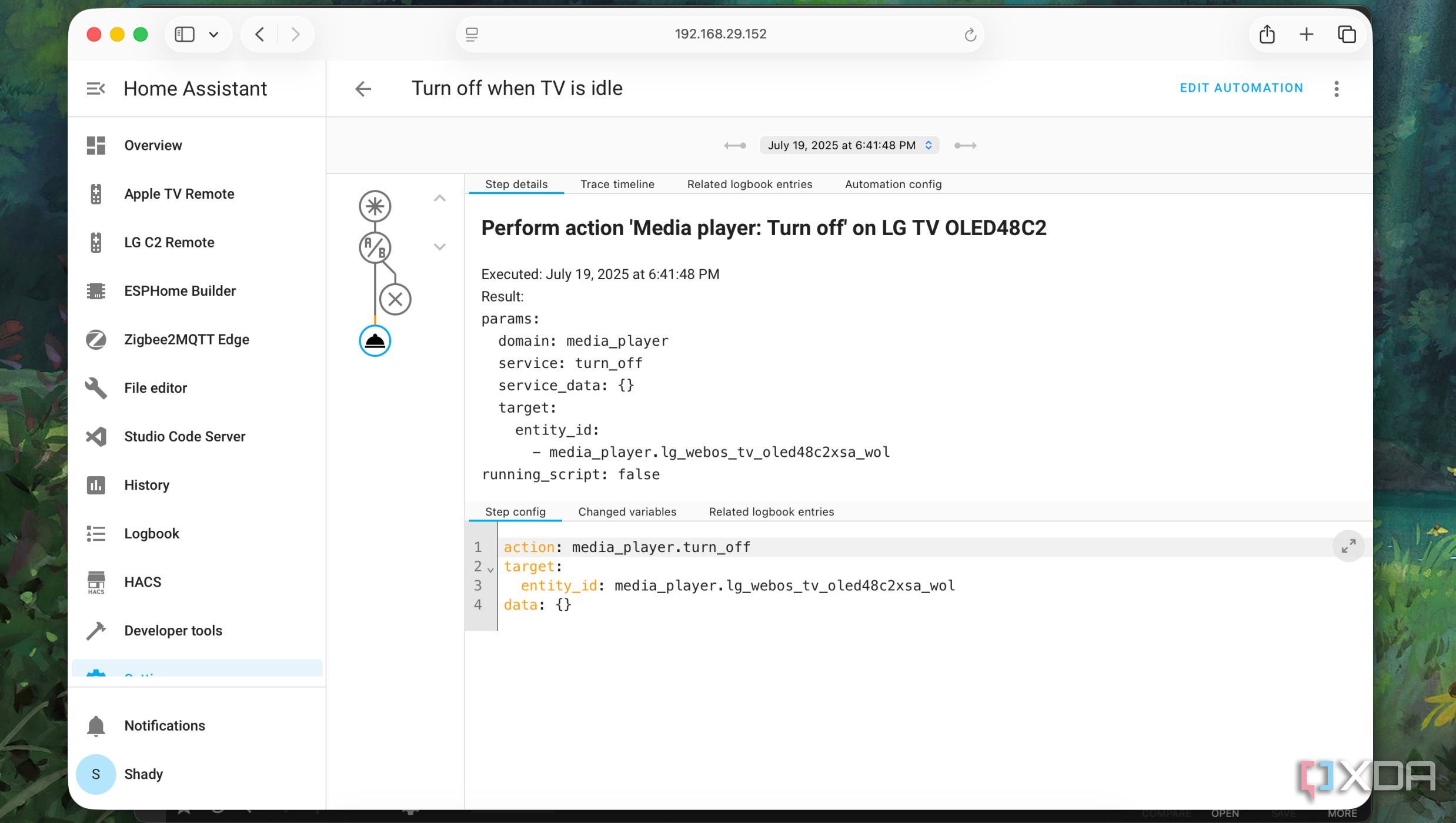This screenshot has height=823, width=1456.
Task: Open Apple TV Remote panel
Action: click(x=197, y=194)
